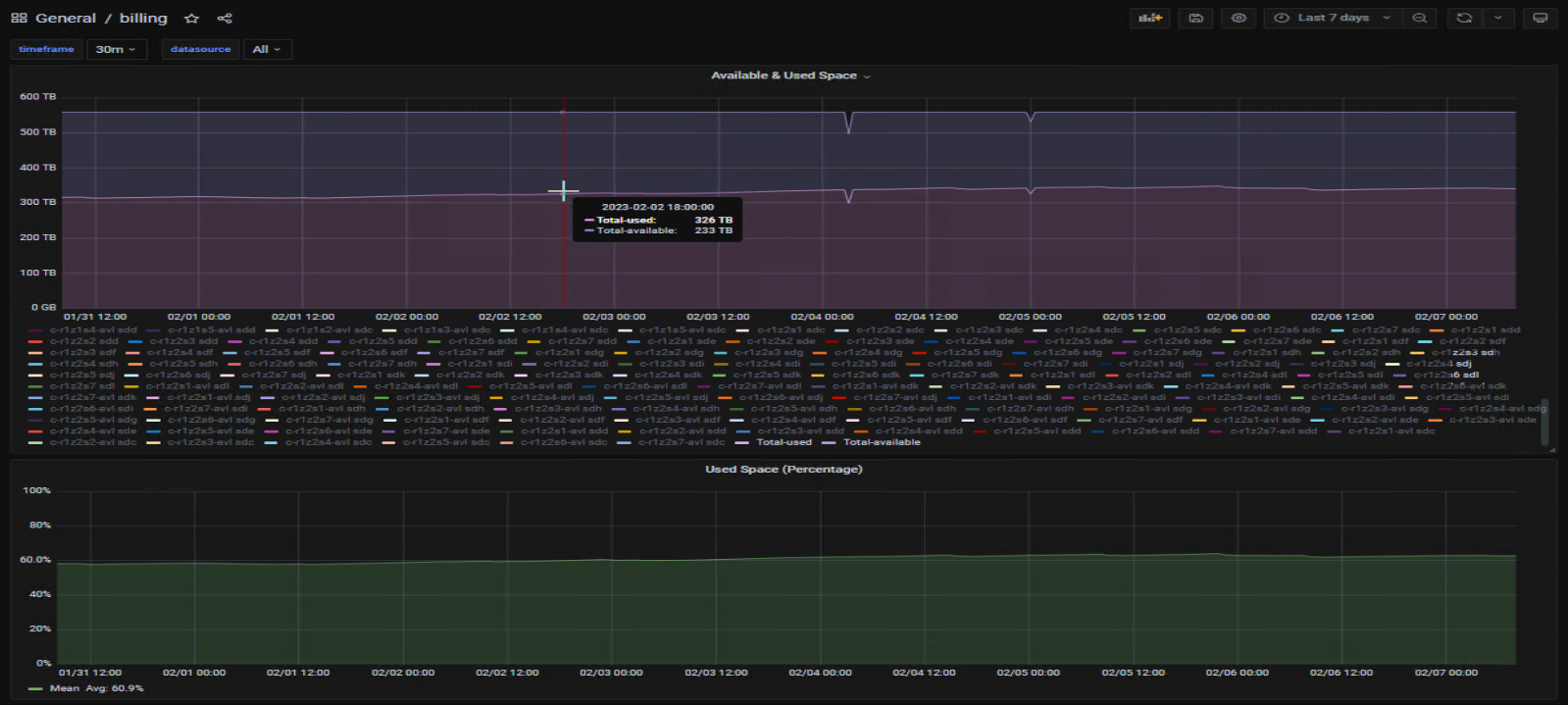Image resolution: width=1568 pixels, height=705 pixels.
Task: Click the General folder breadcrumb link
Action: pos(66,18)
